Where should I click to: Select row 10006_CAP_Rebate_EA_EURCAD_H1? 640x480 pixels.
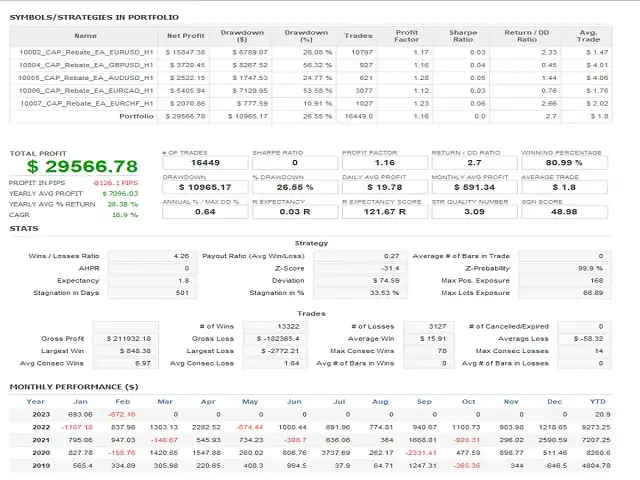click(x=311, y=91)
